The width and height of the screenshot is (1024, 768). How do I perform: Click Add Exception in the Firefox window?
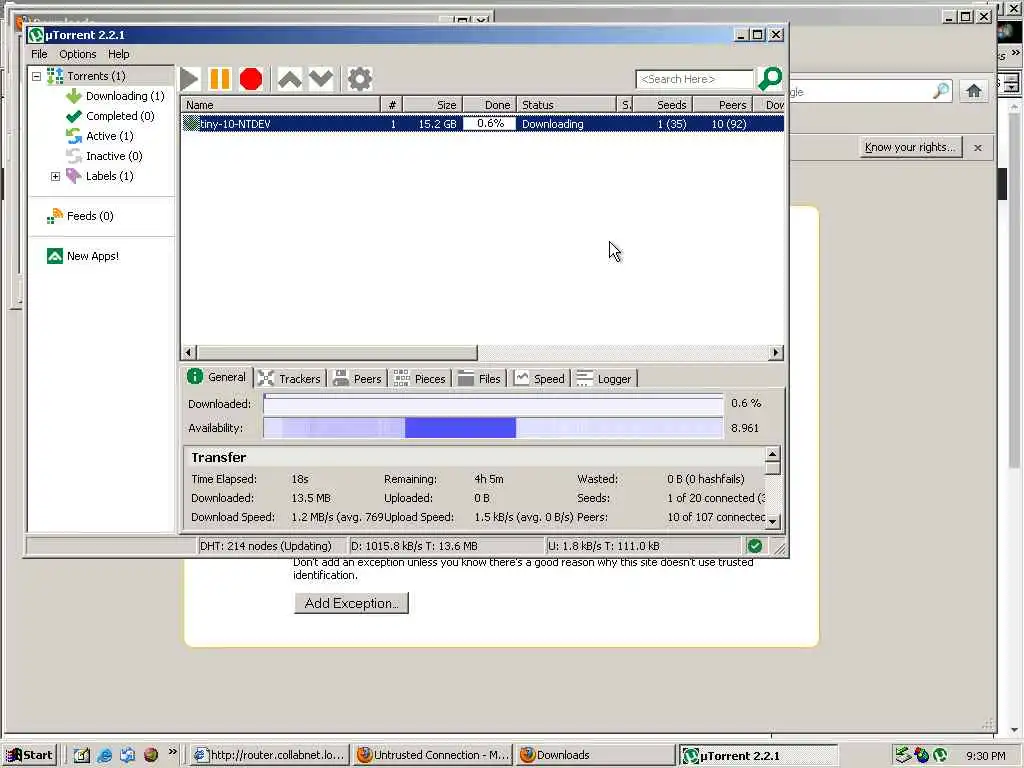point(351,603)
